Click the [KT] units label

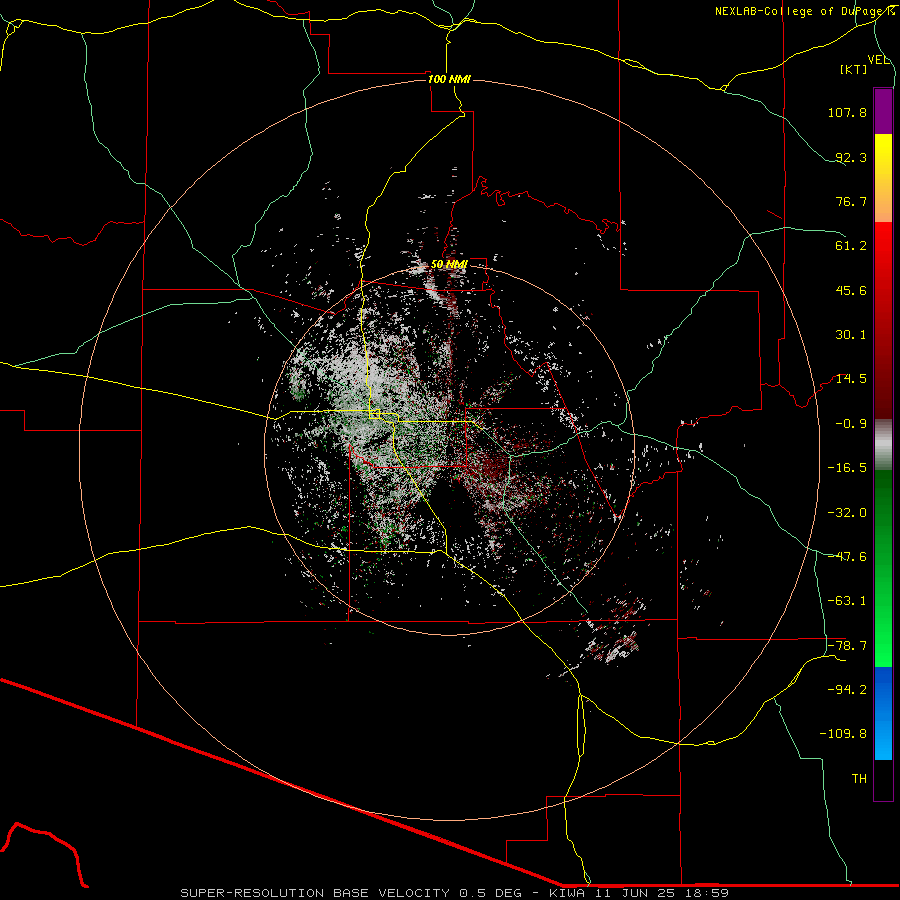point(854,69)
